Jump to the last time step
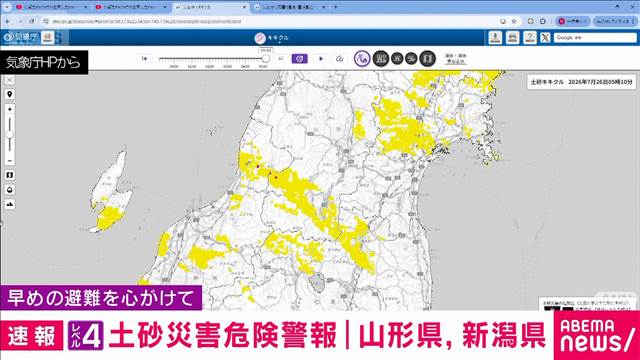Viewport: 640px width, 360px height. (x=281, y=59)
